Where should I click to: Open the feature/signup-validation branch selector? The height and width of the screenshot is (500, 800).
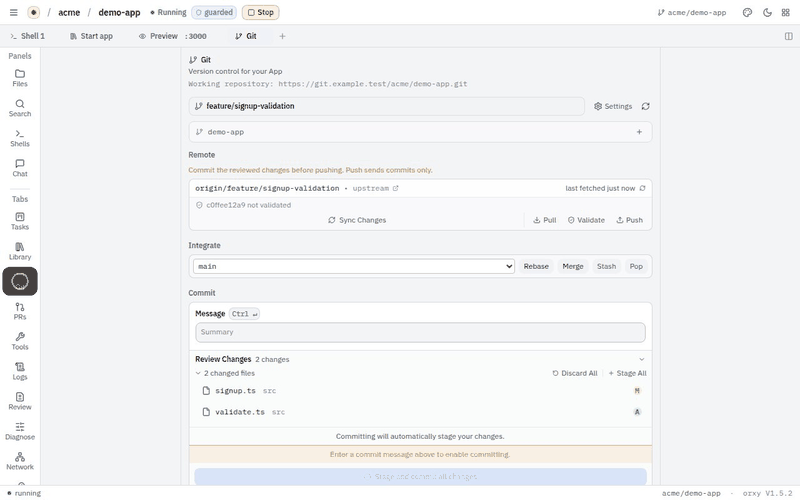click(387, 106)
